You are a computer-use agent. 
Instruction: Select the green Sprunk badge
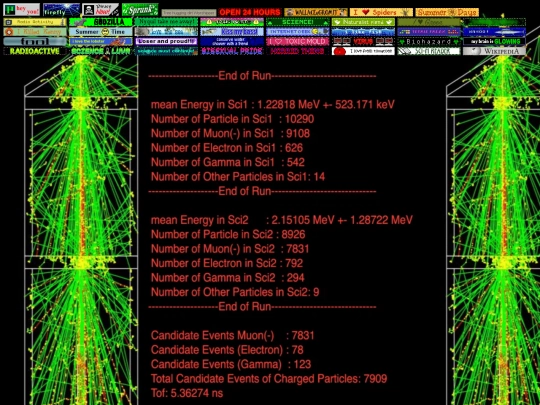(x=140, y=10)
